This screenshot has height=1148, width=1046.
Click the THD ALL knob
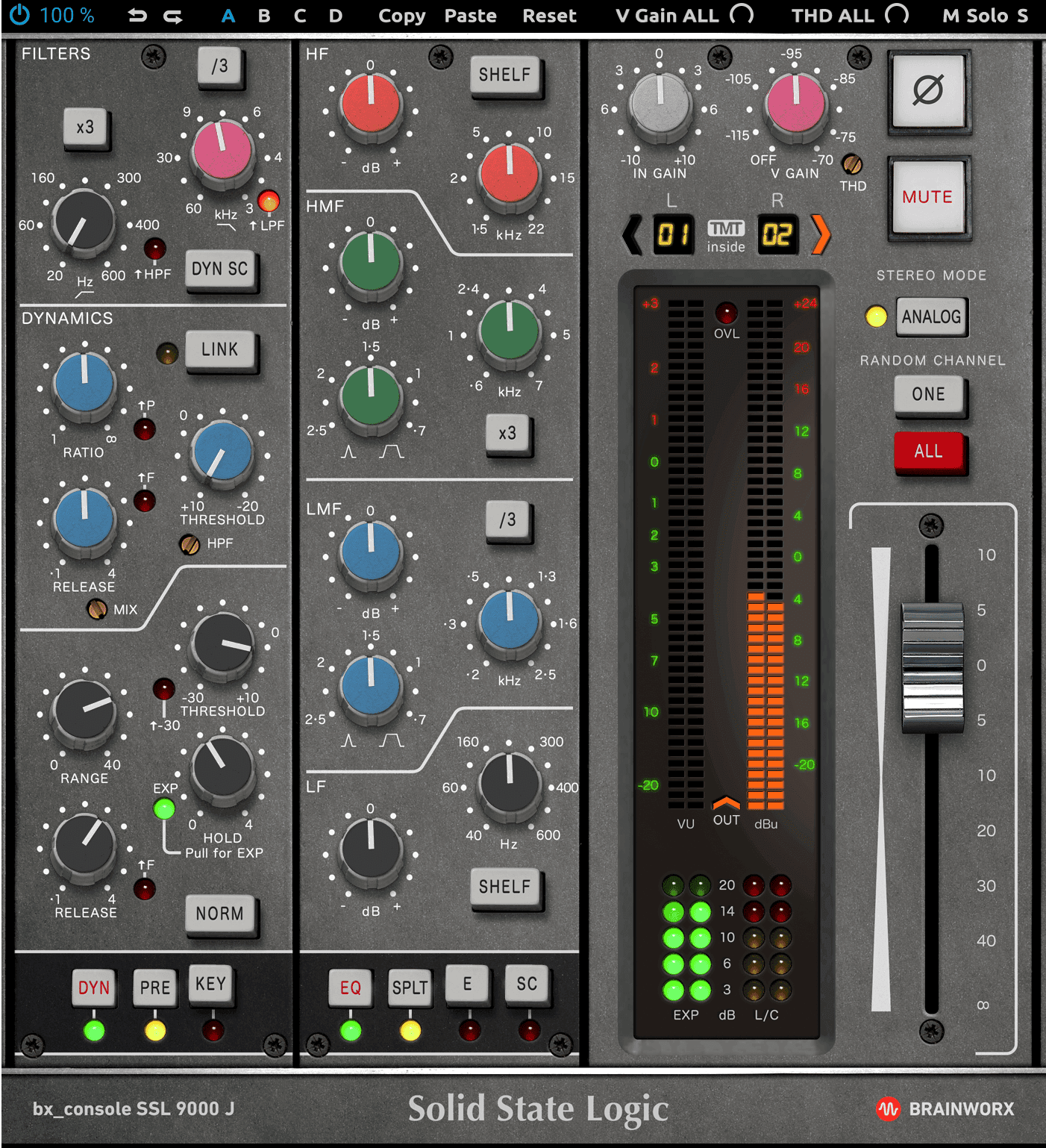(897, 14)
